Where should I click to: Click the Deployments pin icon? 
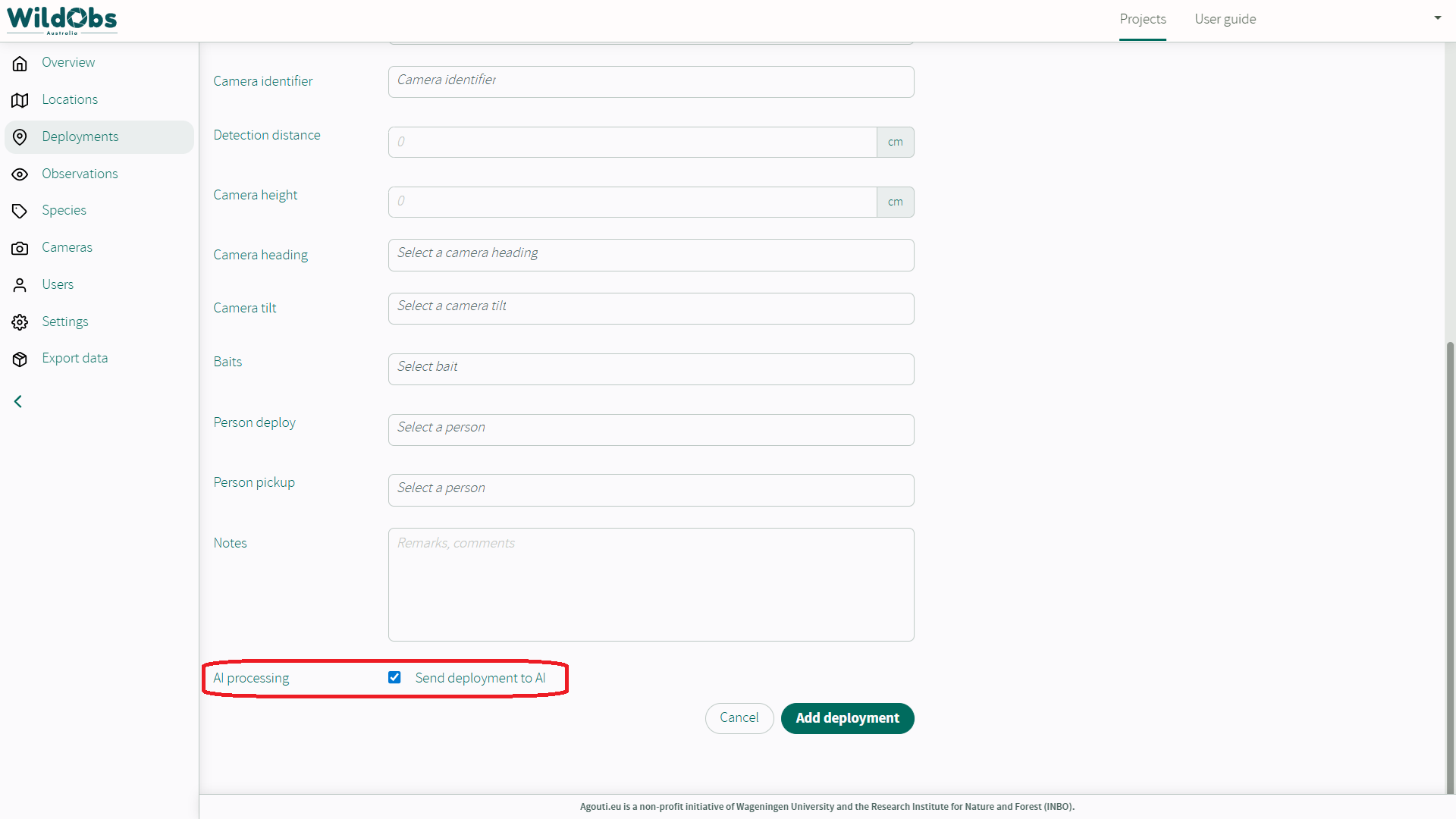(20, 137)
